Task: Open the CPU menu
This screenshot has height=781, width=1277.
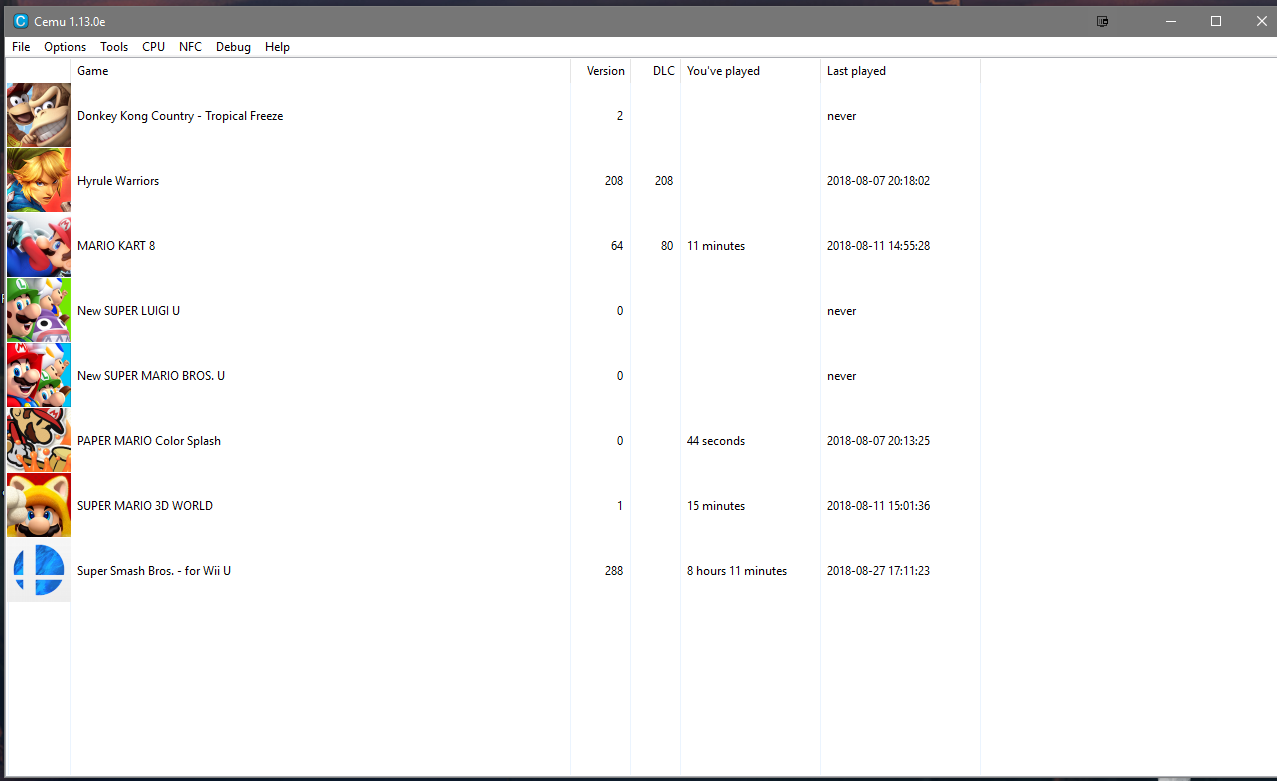Action: coord(154,47)
